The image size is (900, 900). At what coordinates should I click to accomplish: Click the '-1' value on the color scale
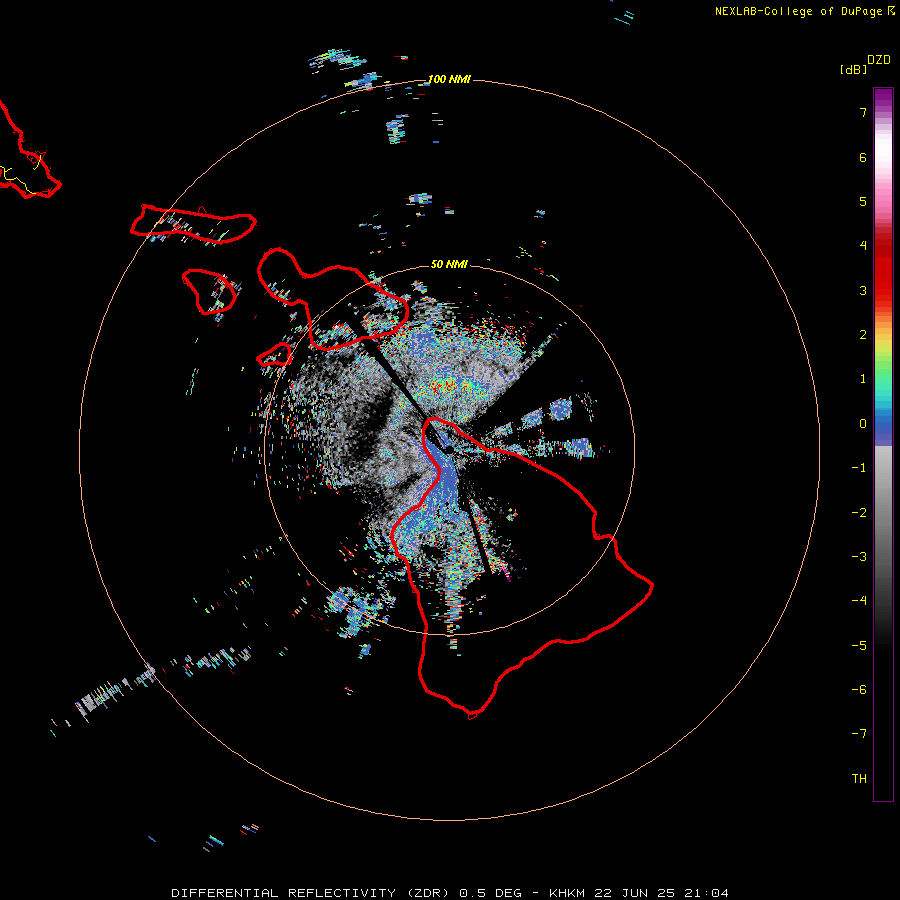(x=859, y=468)
